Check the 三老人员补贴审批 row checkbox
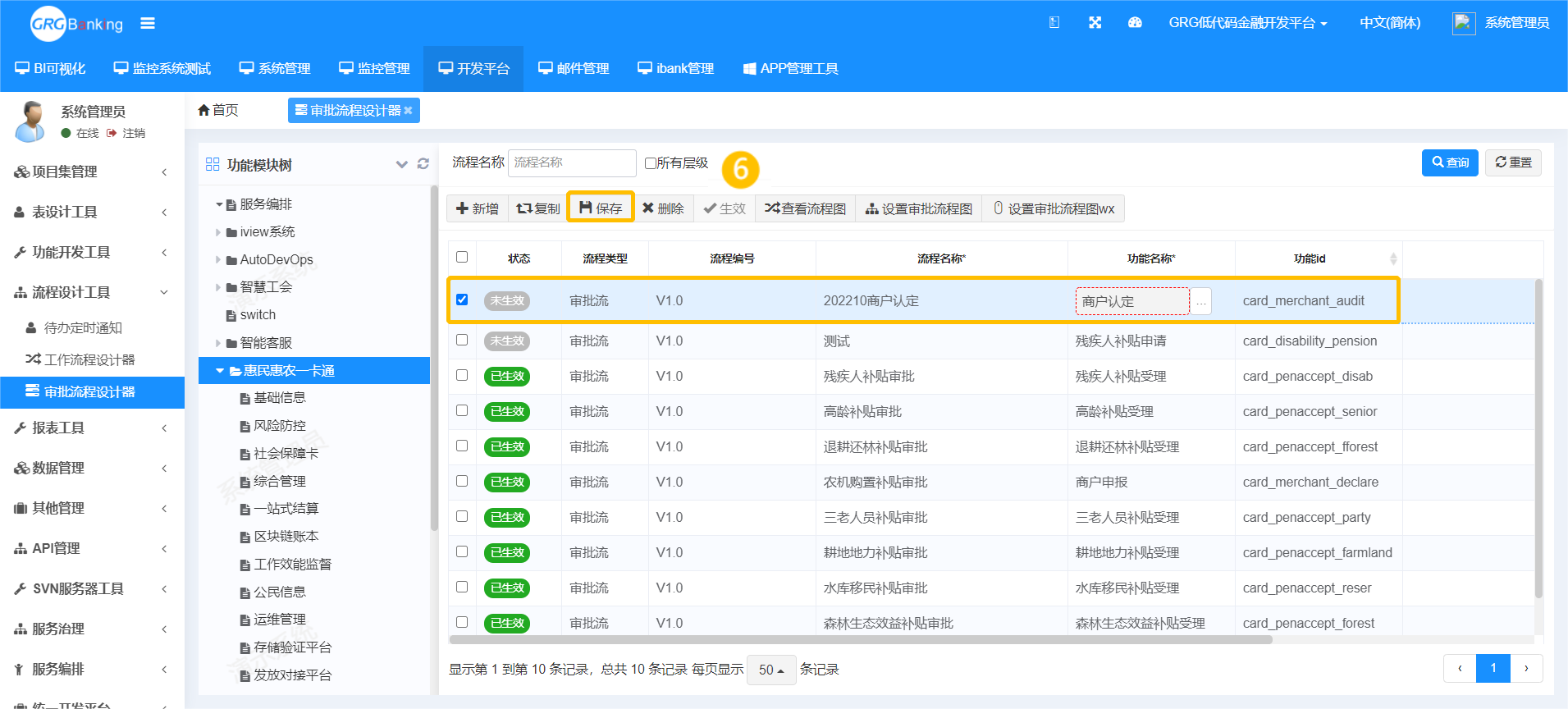 point(462,516)
